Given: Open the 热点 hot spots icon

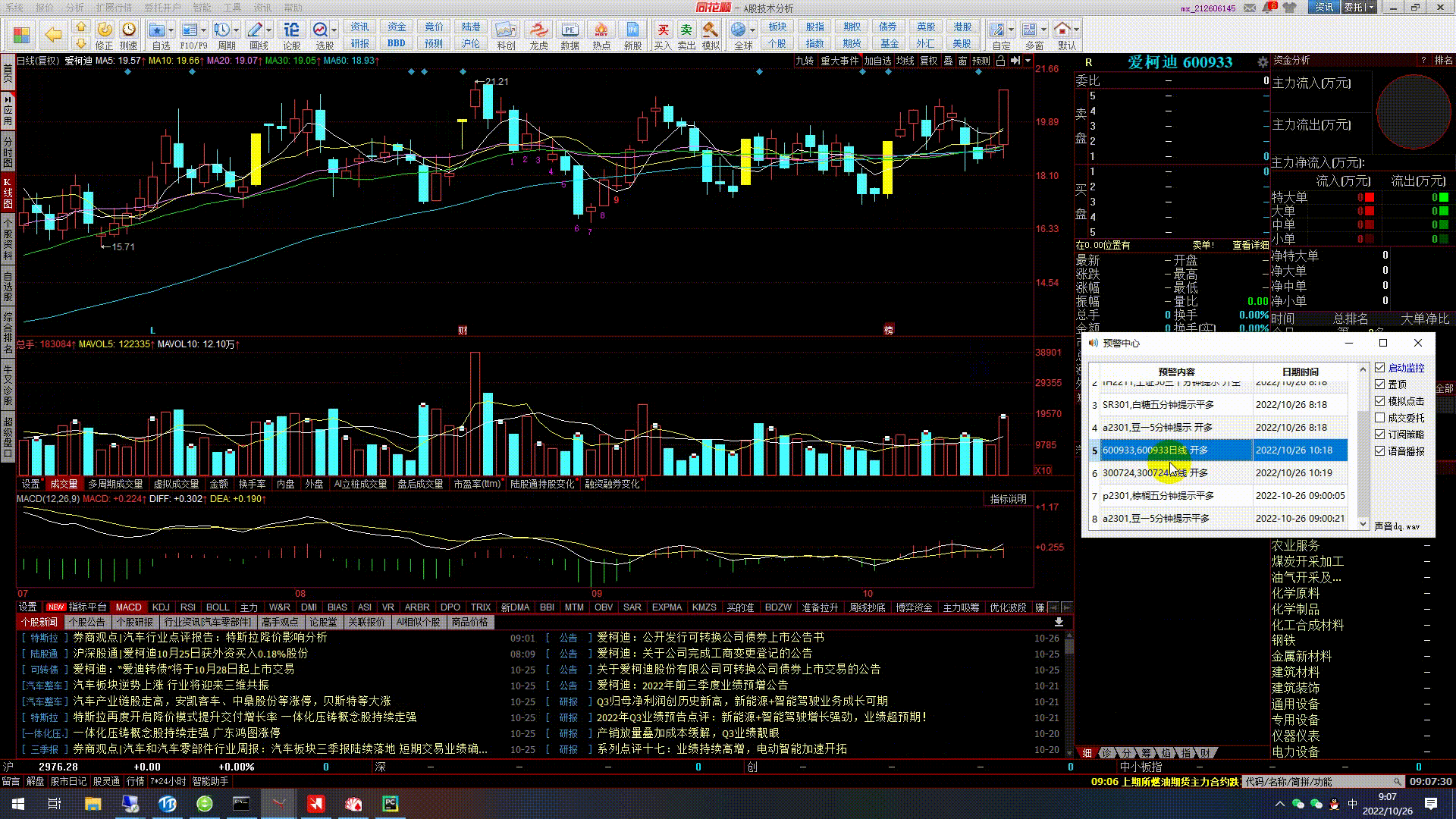Looking at the screenshot, I should coord(601,30).
